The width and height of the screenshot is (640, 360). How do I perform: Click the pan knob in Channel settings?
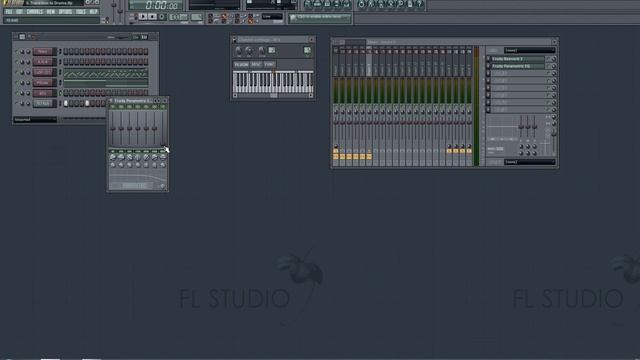coord(238,51)
